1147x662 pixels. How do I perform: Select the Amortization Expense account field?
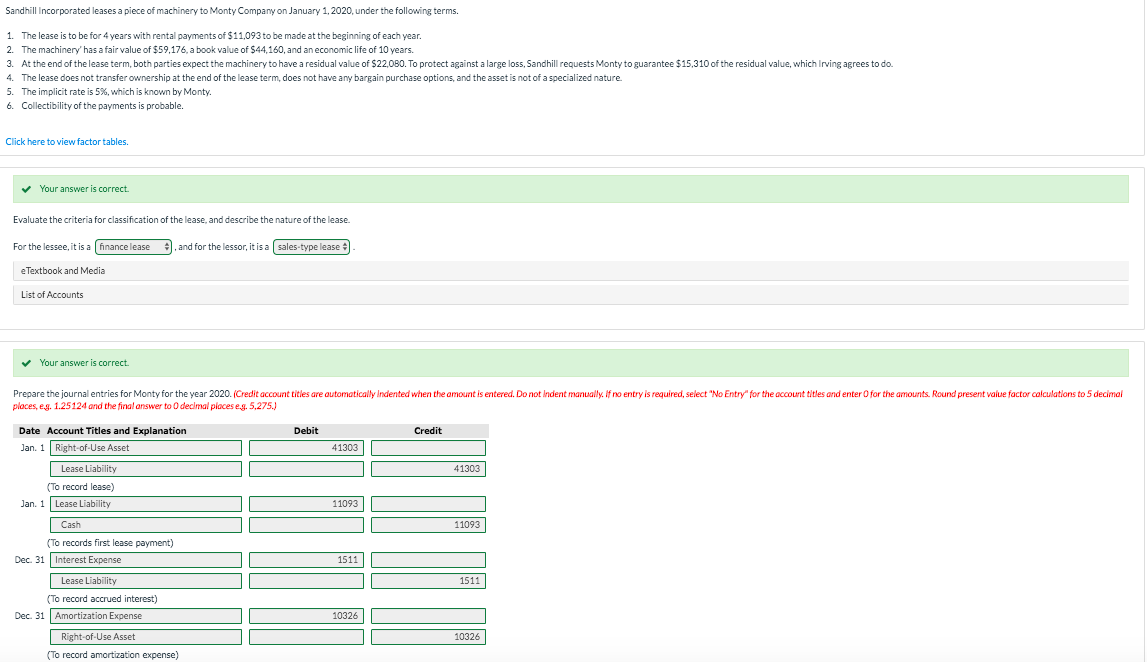coord(146,616)
